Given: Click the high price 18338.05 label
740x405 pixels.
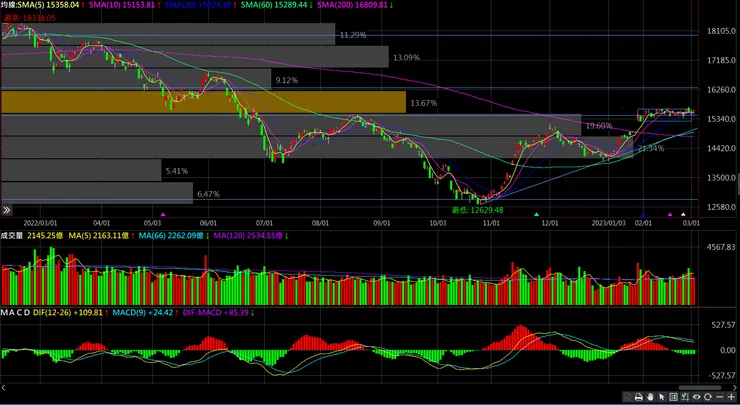Looking at the screenshot, I should (x=30, y=18).
